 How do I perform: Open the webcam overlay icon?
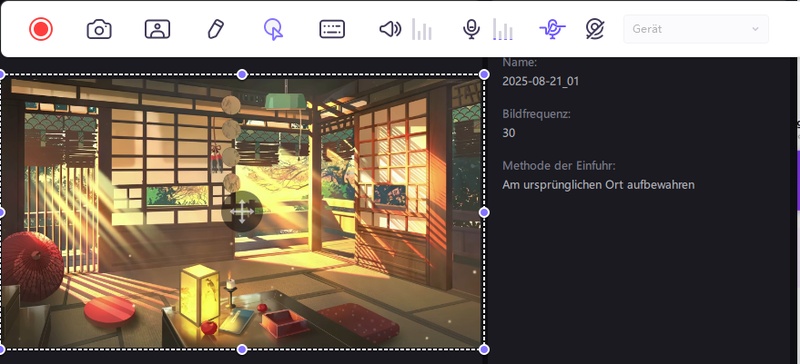point(157,29)
